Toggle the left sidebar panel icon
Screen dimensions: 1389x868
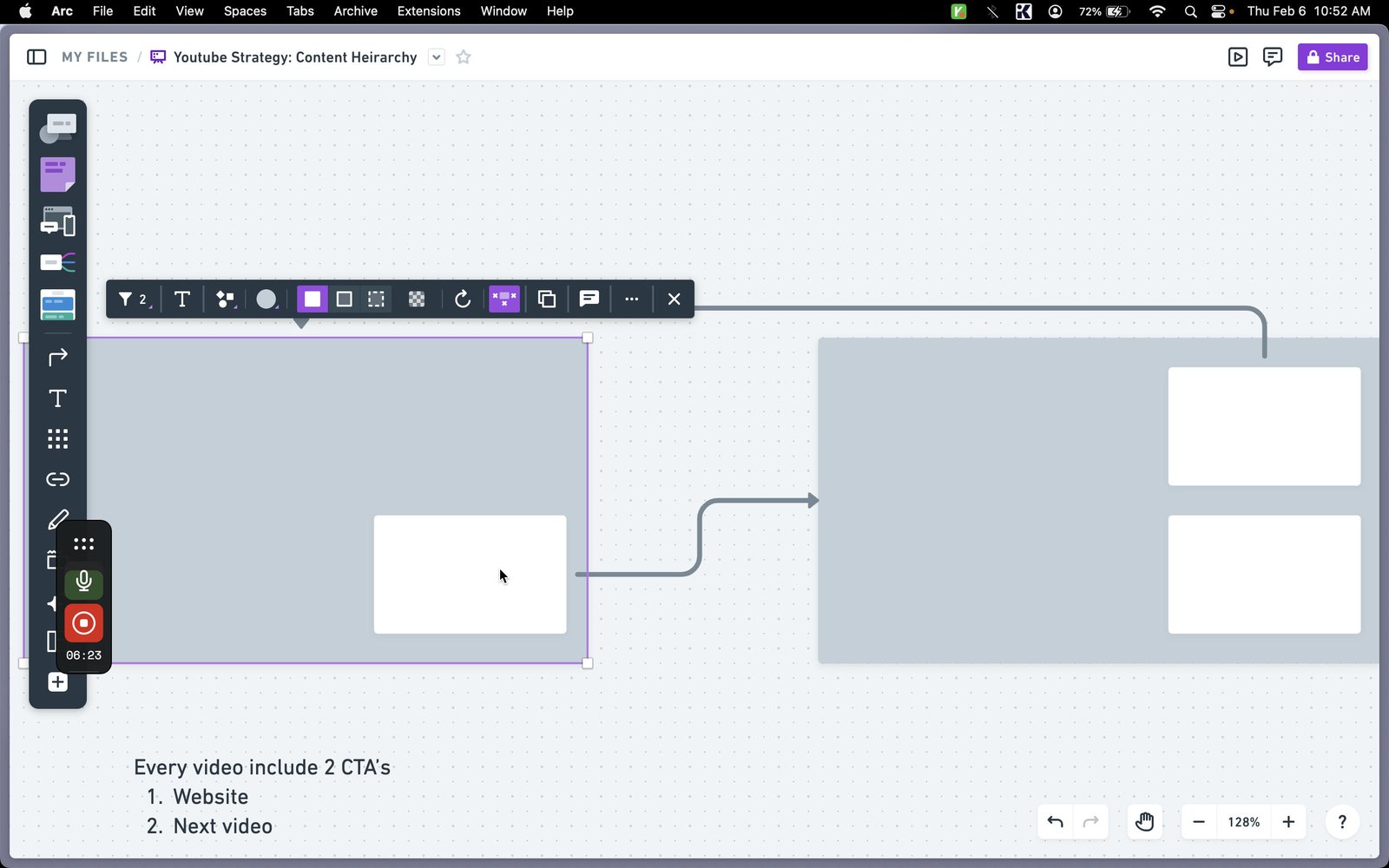36,57
